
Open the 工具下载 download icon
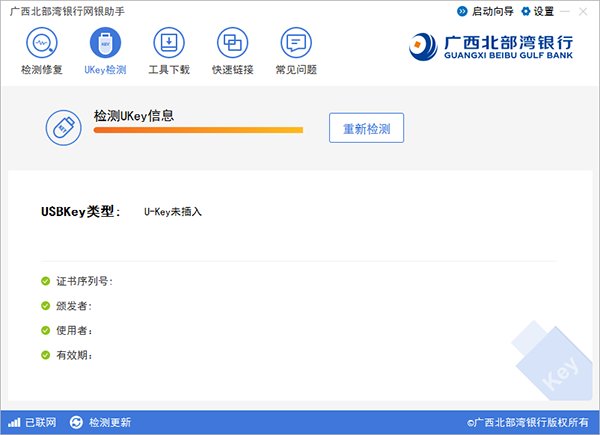pos(169,42)
